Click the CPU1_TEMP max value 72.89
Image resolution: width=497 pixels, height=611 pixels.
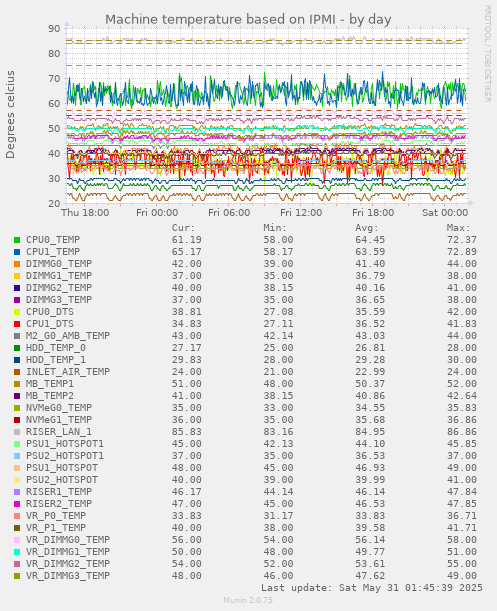click(x=462, y=252)
